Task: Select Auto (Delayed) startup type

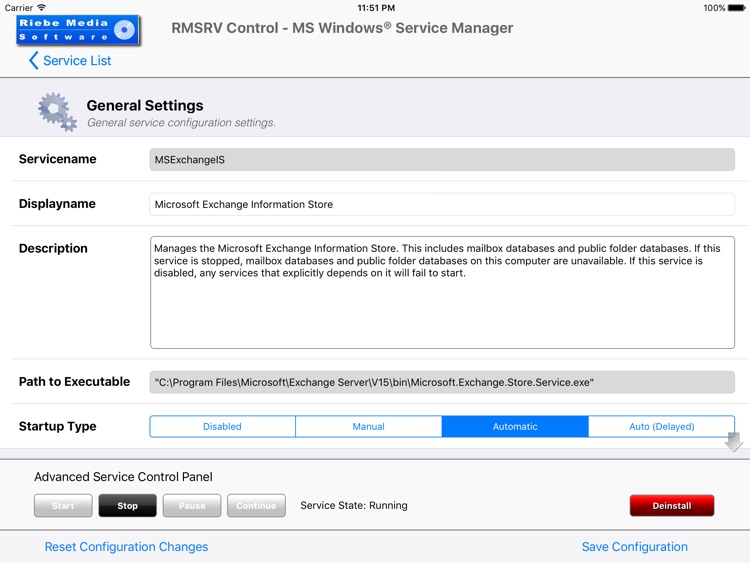Action: pos(662,426)
